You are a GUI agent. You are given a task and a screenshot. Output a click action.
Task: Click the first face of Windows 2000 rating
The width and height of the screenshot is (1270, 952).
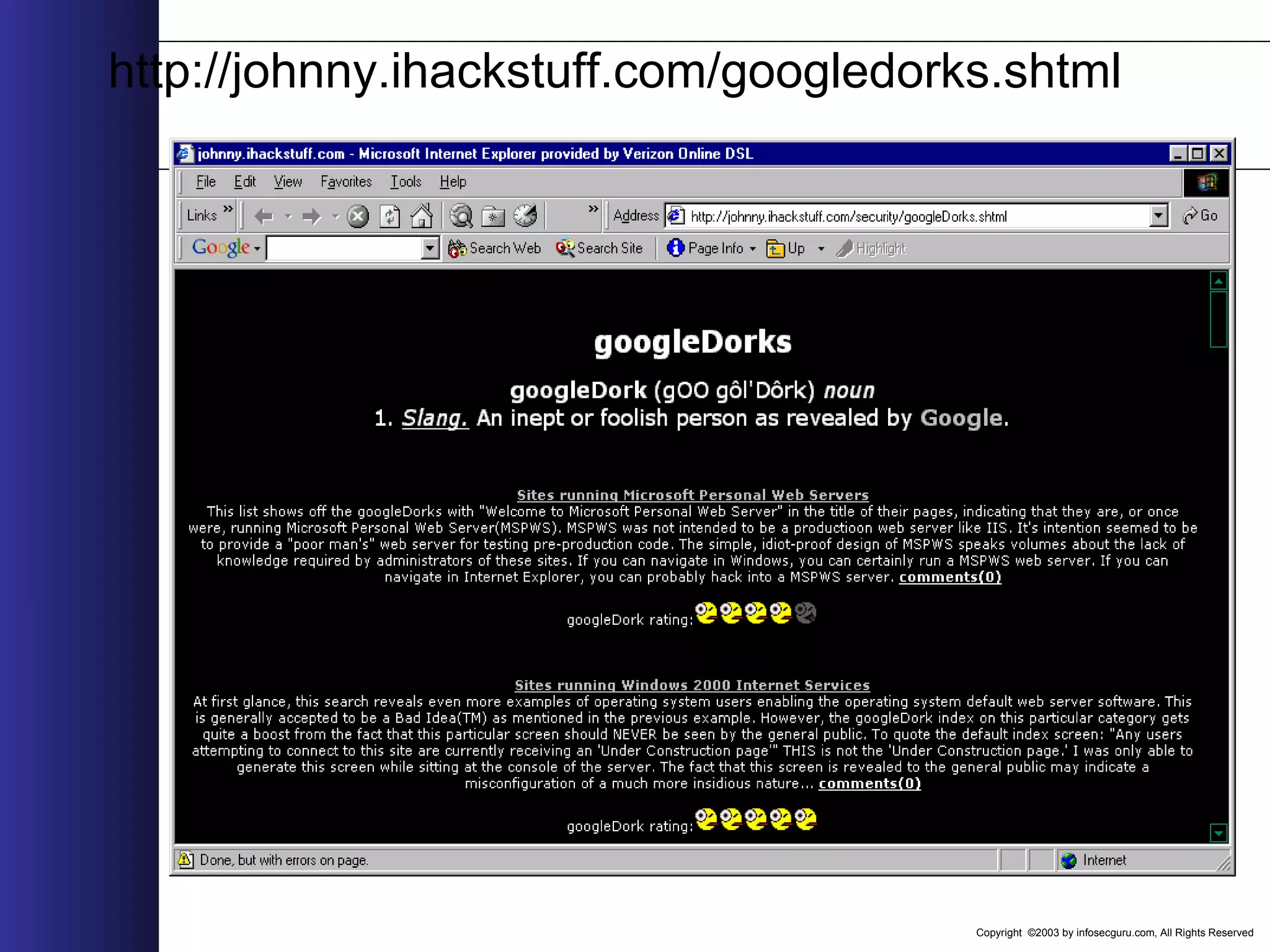(706, 819)
